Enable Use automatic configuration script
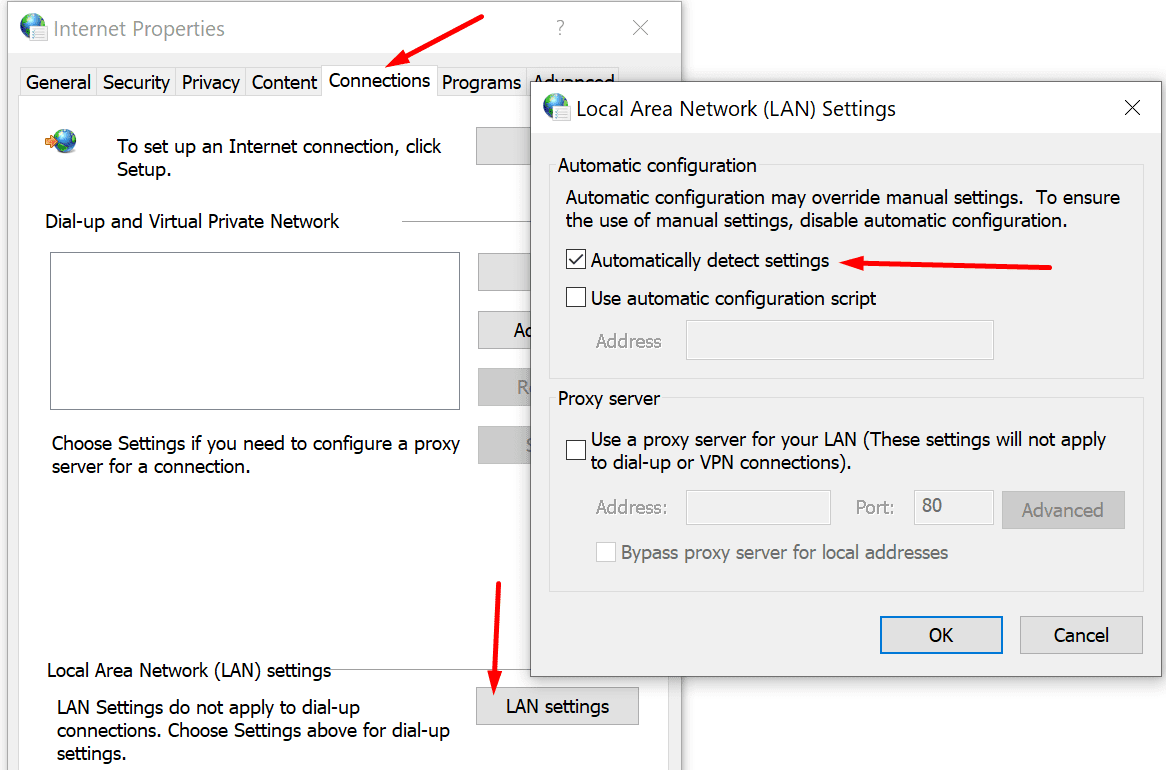The width and height of the screenshot is (1166, 770). click(576, 298)
